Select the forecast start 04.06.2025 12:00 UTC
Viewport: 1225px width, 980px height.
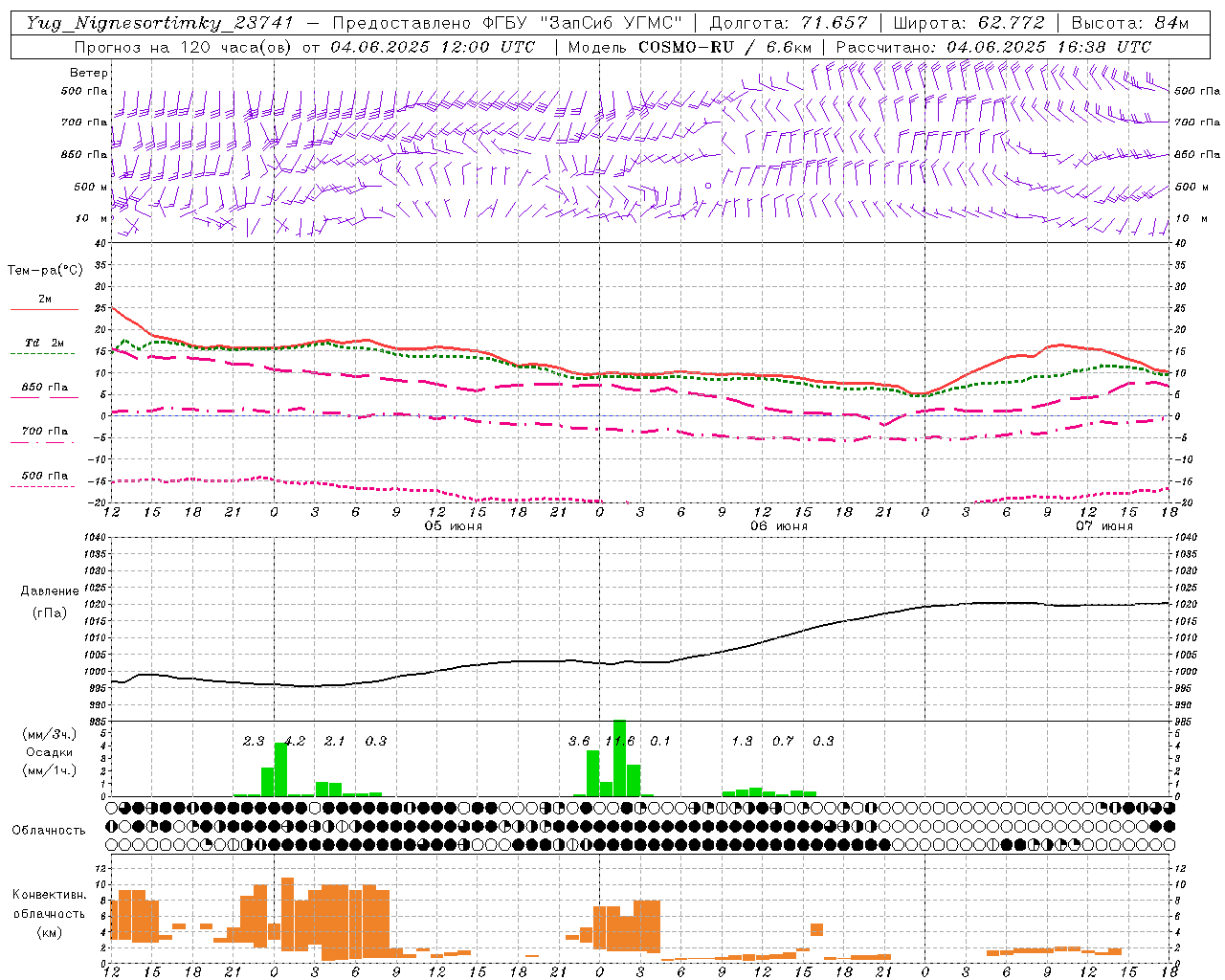tap(432, 47)
